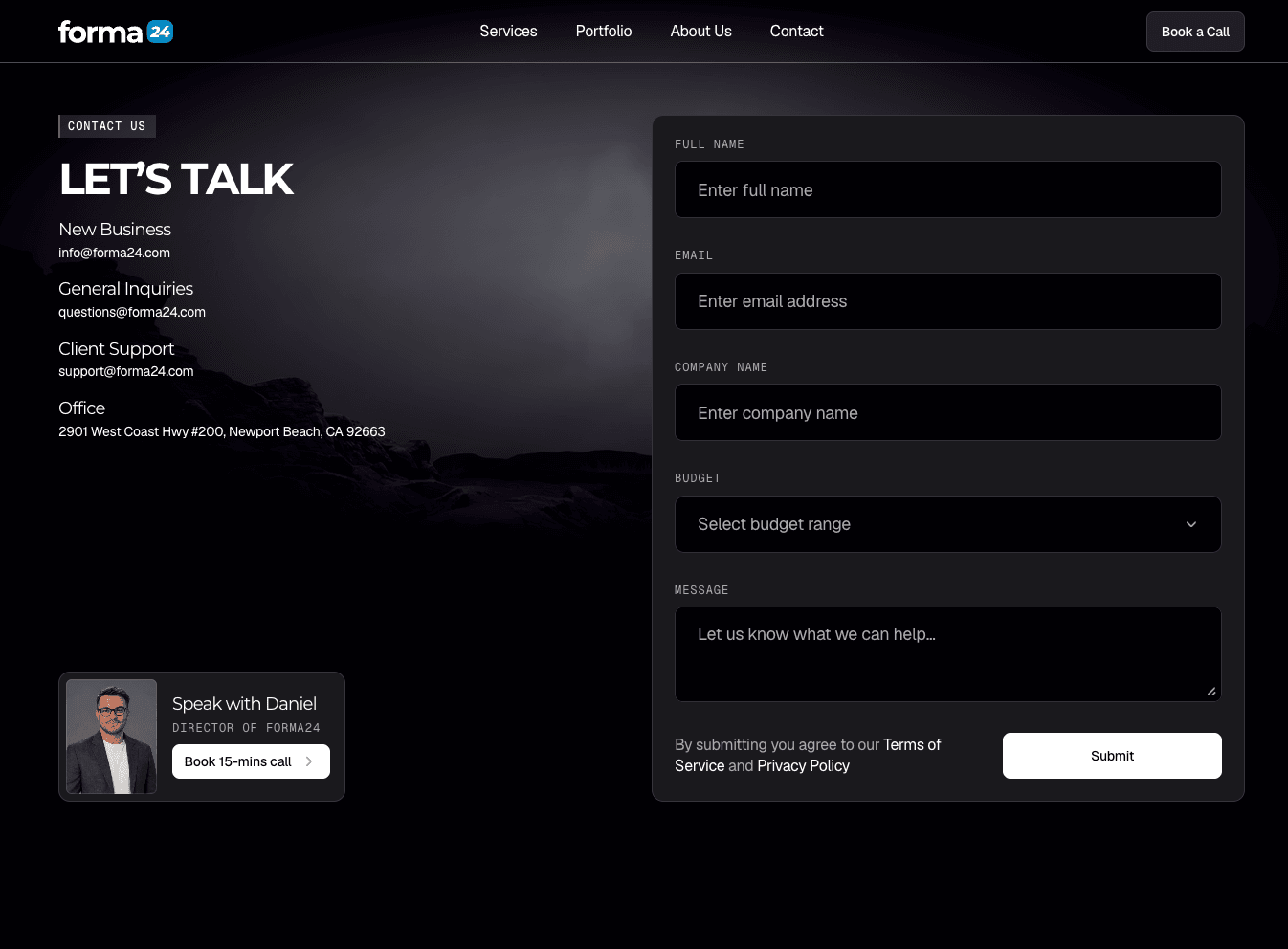Click the General Inquiries heading
The image size is (1288, 949).
[x=126, y=289]
